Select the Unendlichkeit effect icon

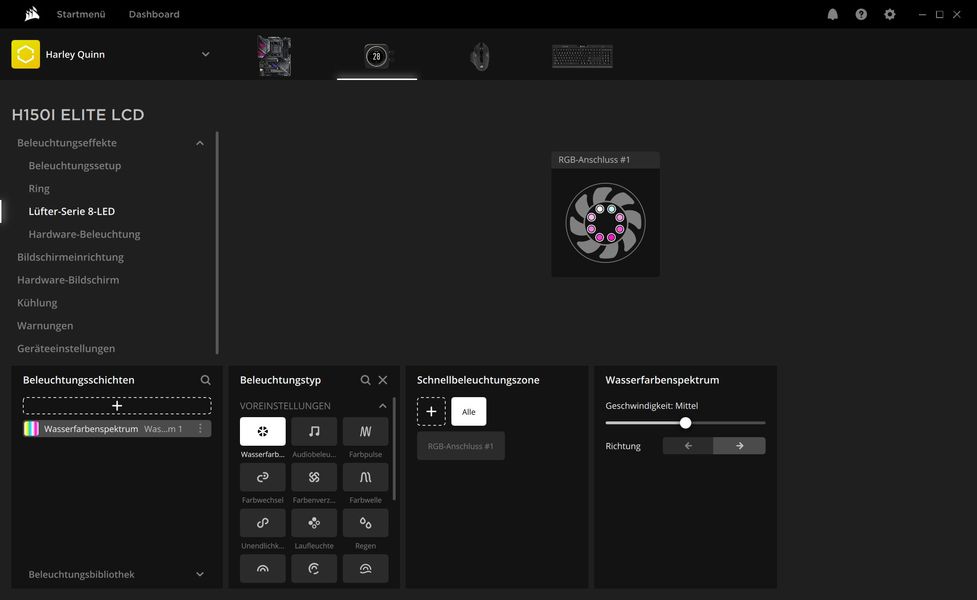click(x=263, y=523)
